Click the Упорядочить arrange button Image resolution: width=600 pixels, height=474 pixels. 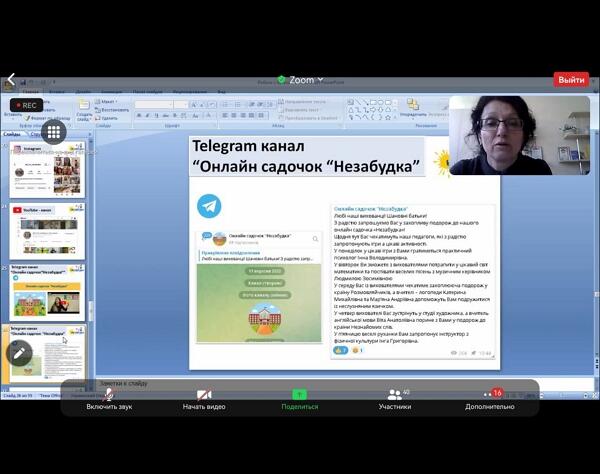pos(413,108)
